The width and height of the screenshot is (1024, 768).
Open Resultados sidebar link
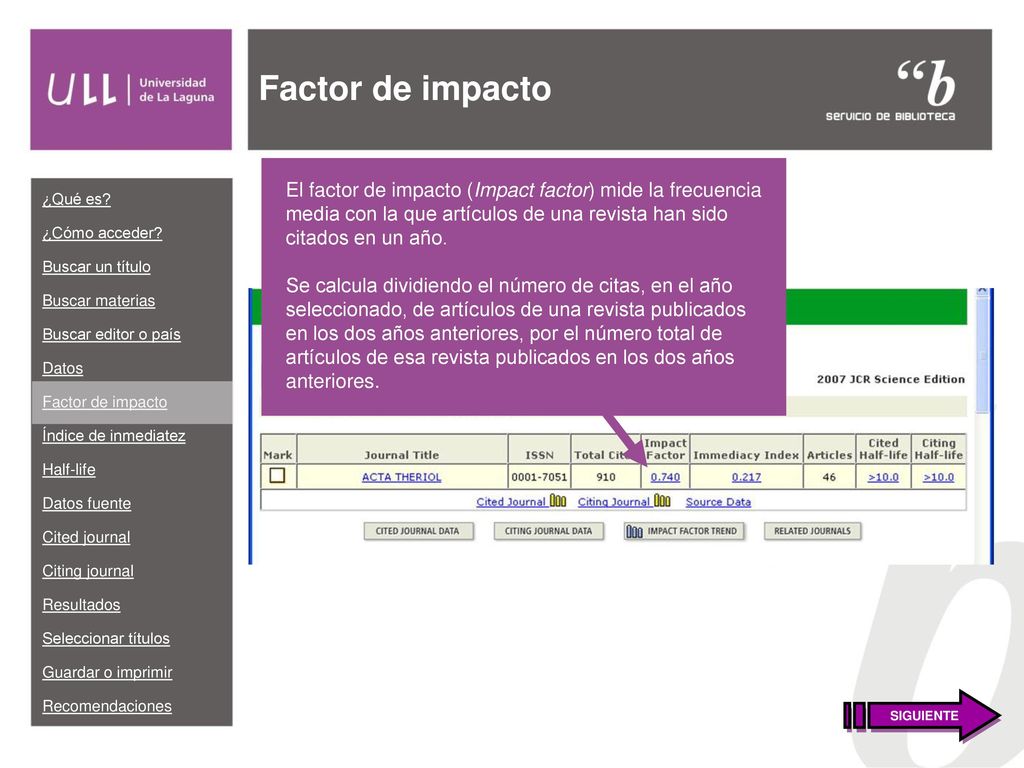coord(81,605)
